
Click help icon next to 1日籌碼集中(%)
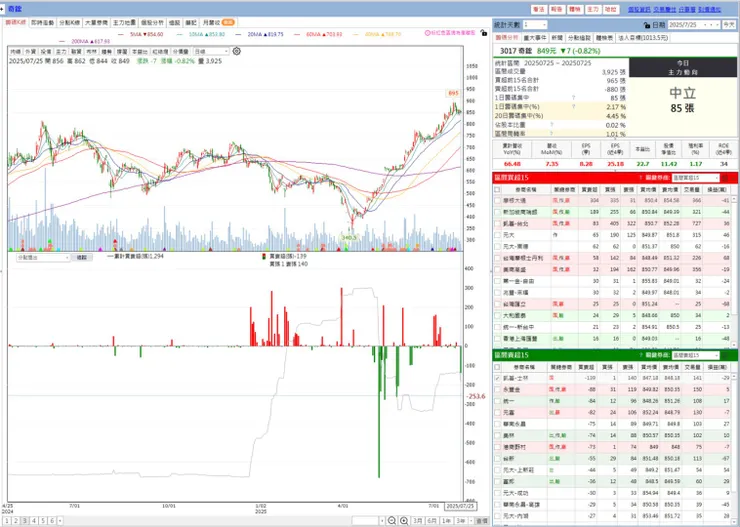pos(573,107)
